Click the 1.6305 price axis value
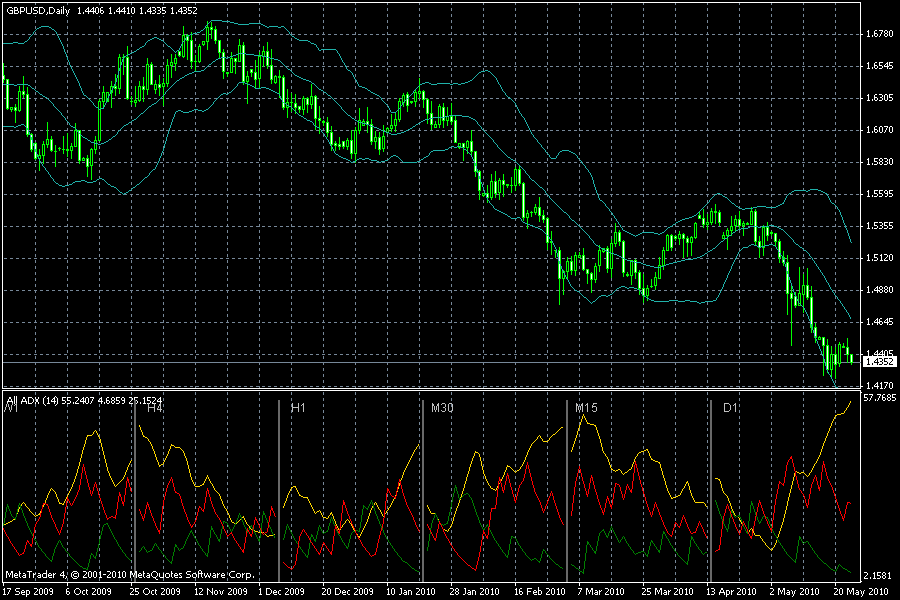This screenshot has height=600, width=900. [x=879, y=98]
